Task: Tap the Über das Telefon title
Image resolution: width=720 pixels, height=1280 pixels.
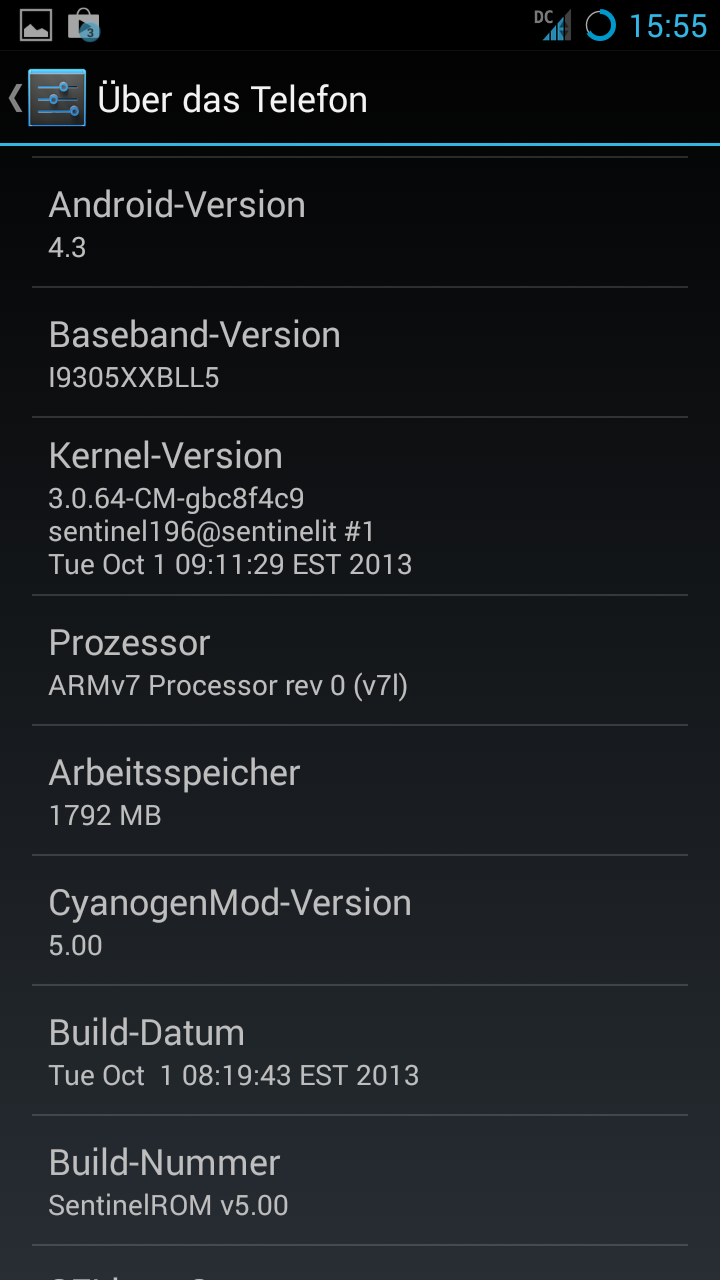Action: coord(232,100)
